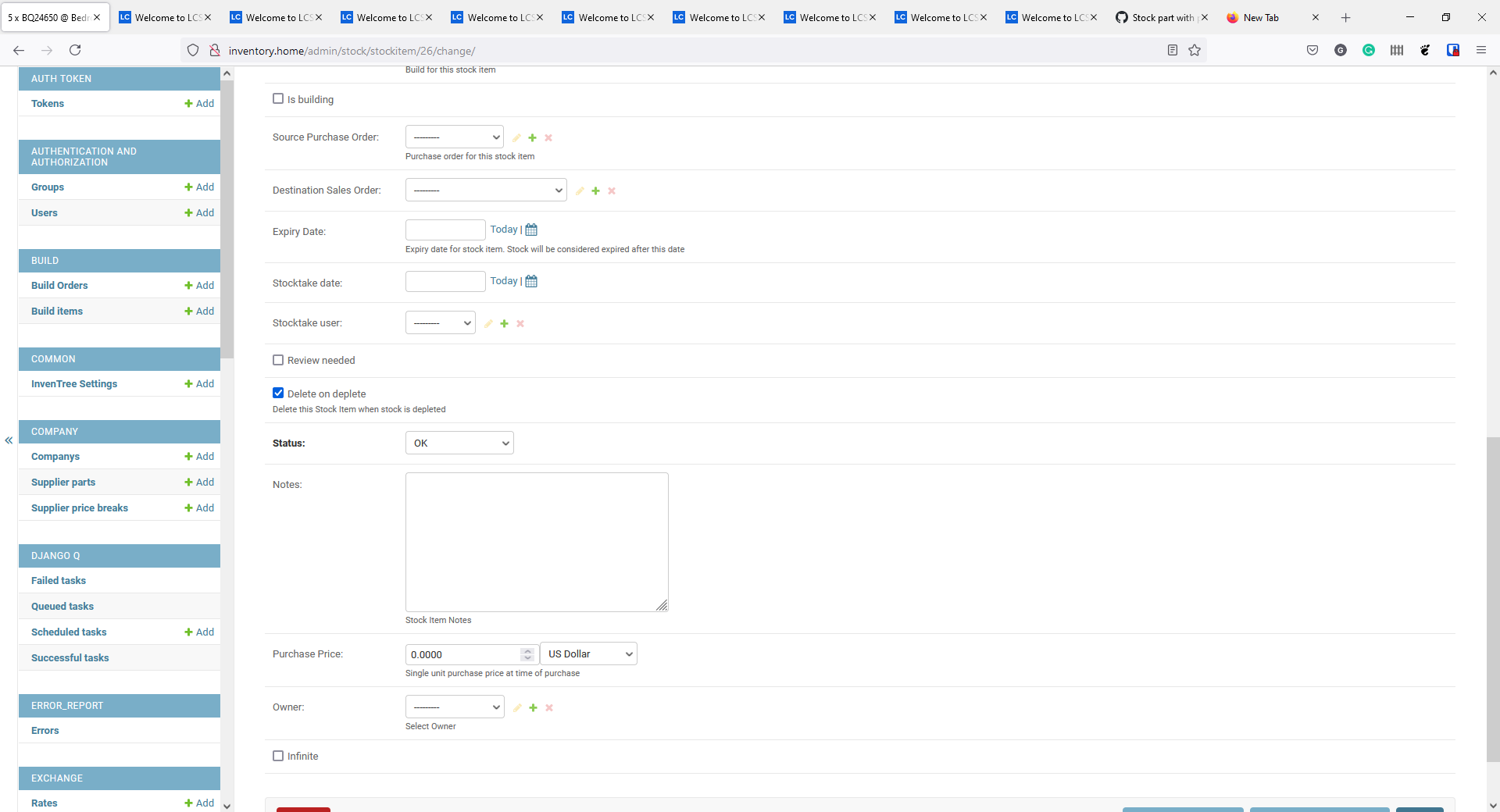Open the Firefox reader view icon

coord(1172,50)
